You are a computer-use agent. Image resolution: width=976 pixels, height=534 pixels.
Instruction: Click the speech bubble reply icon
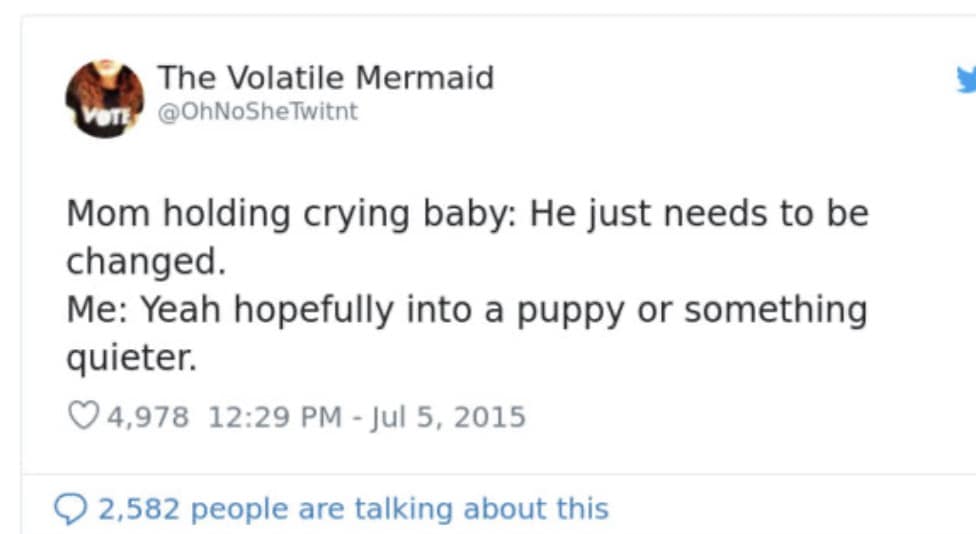click(70, 508)
